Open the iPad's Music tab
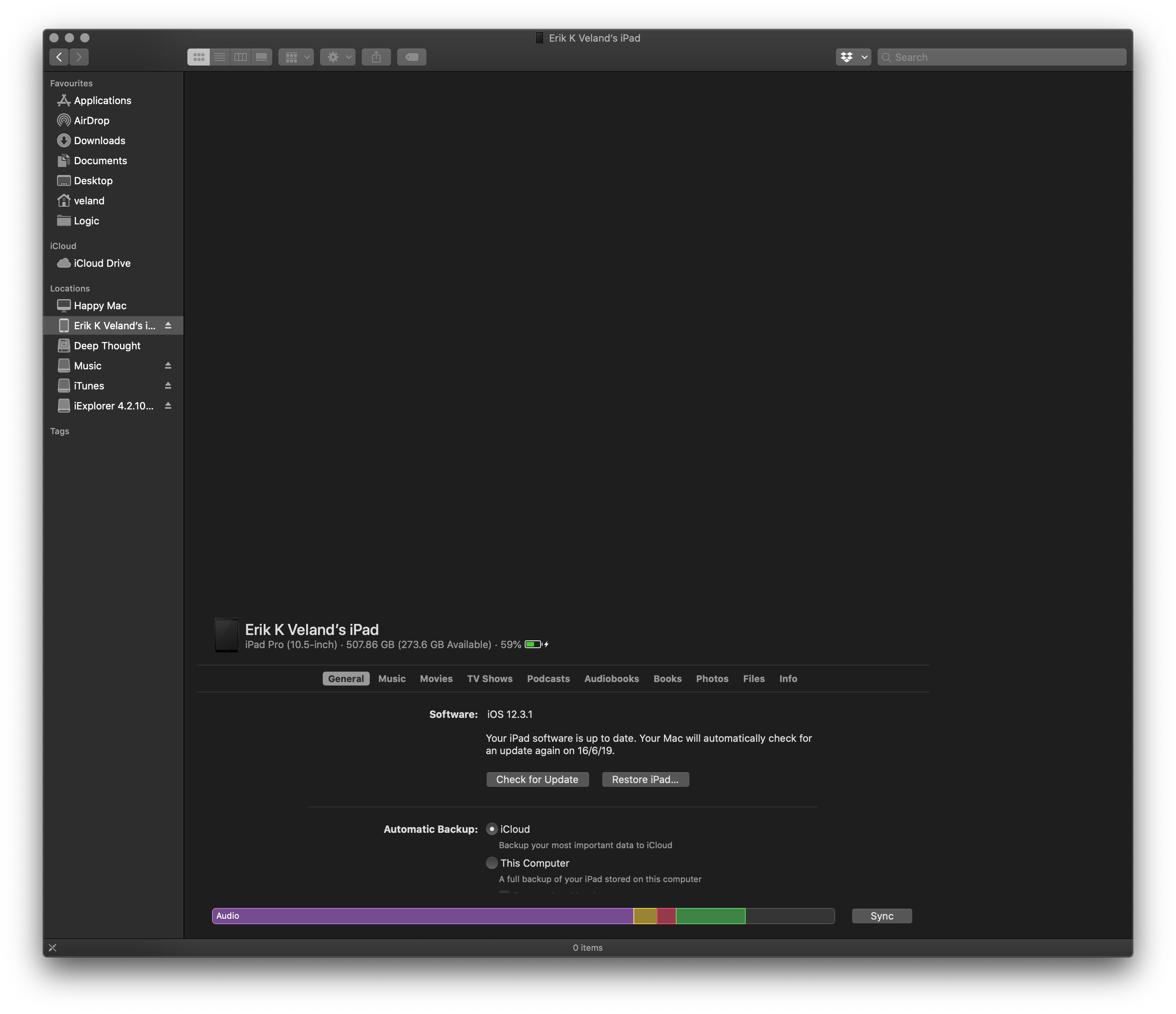1176x1014 pixels. [x=392, y=679]
